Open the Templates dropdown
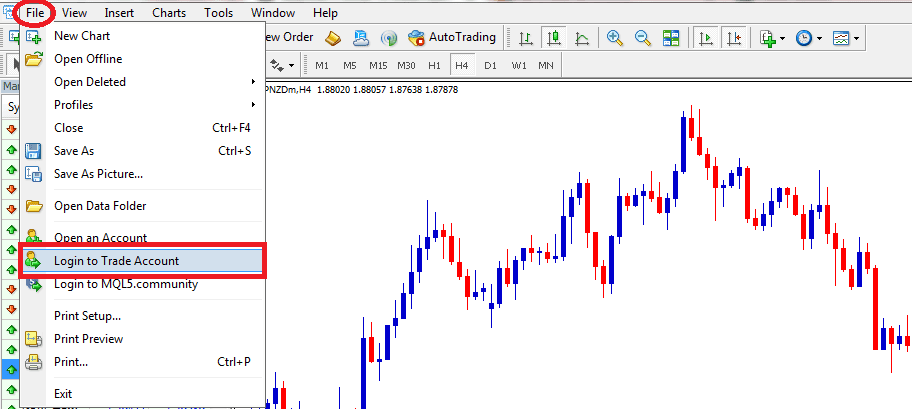The width and height of the screenshot is (912, 409). click(846, 38)
